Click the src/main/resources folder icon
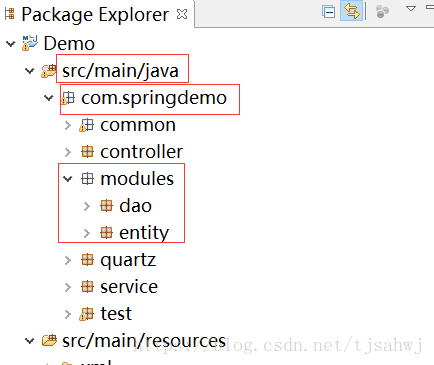The height and width of the screenshot is (365, 434). point(49,340)
